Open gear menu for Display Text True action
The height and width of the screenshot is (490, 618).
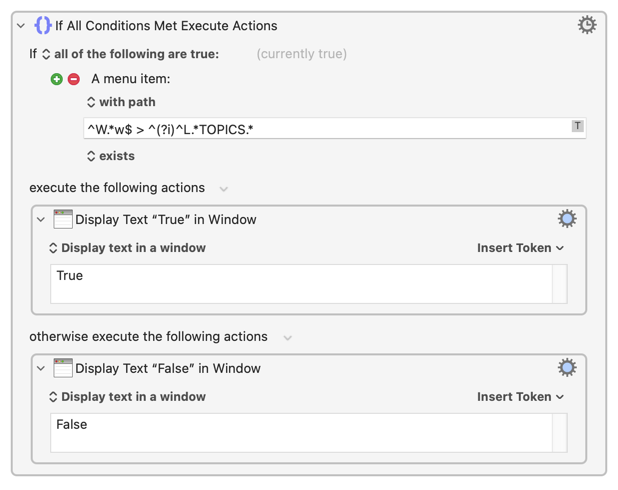pos(567,219)
